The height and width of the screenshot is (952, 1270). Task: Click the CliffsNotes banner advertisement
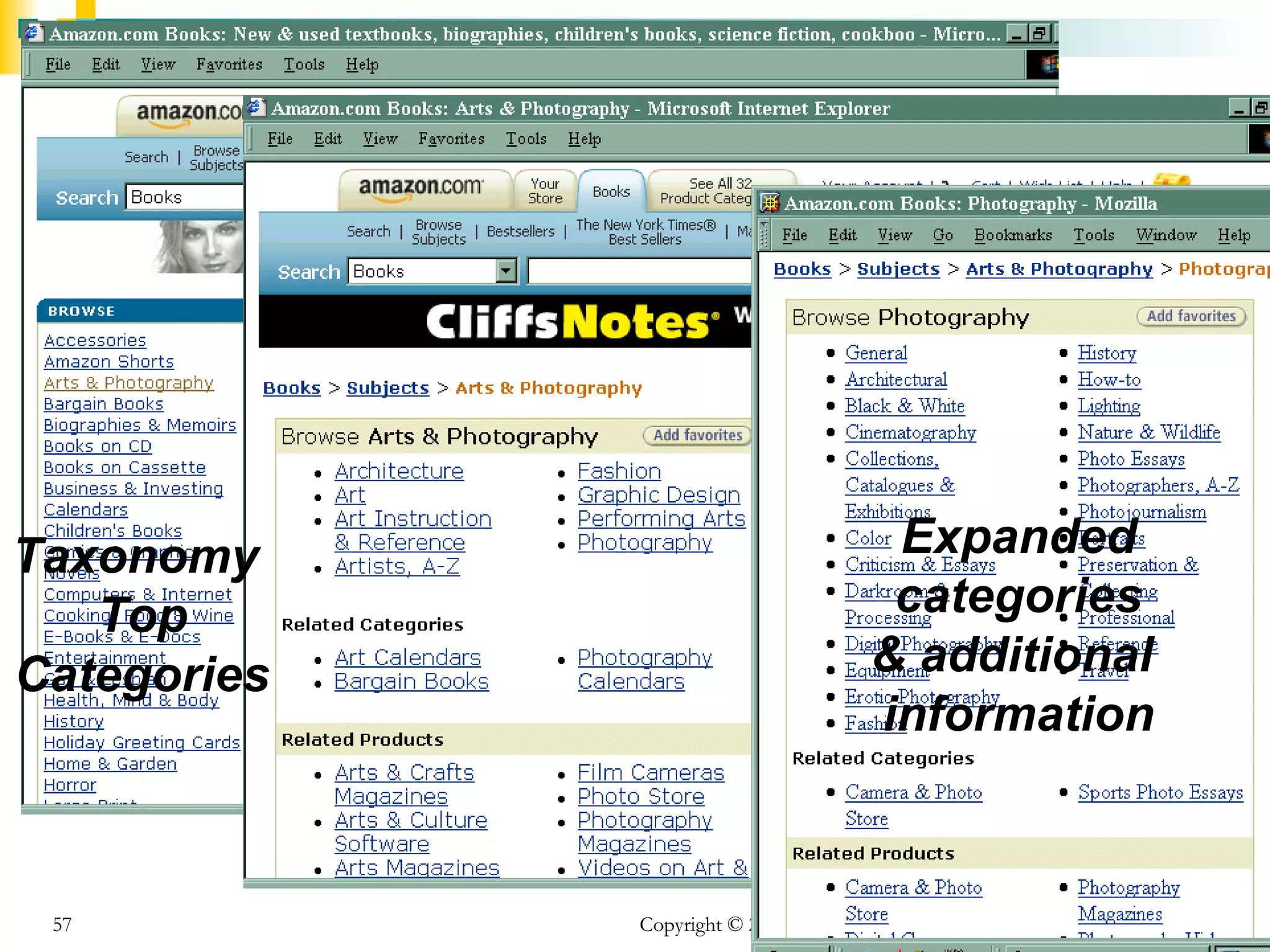505,321
